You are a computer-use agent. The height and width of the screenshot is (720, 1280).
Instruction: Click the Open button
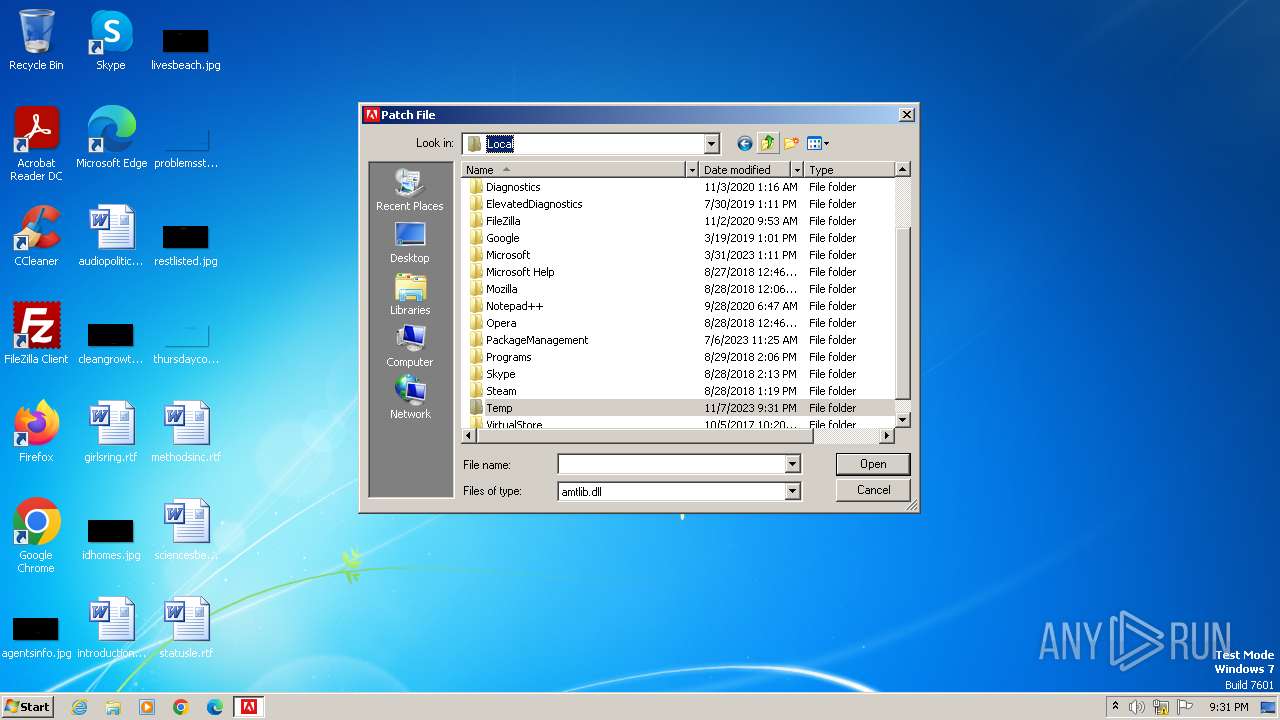[x=873, y=464]
